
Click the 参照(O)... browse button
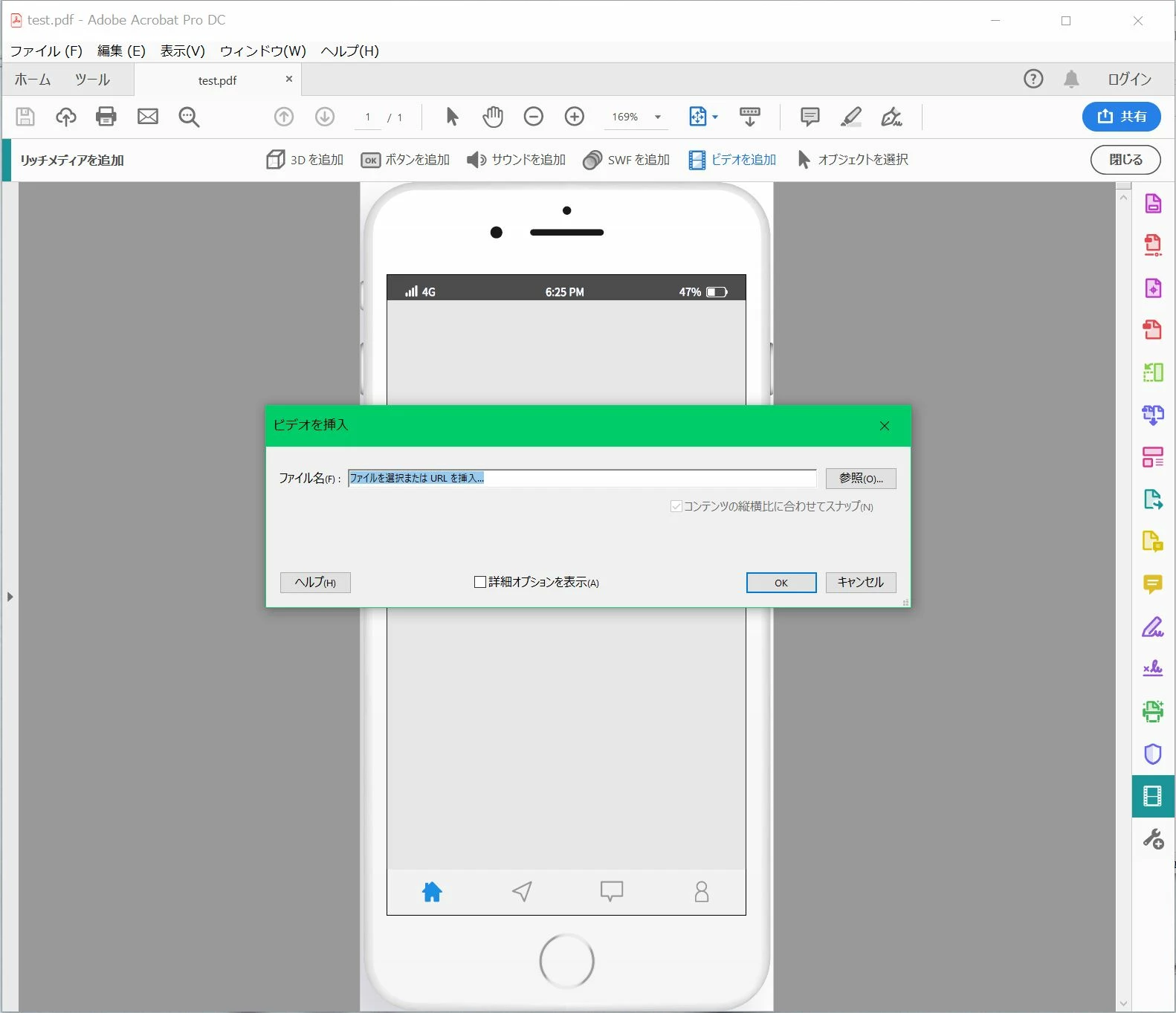861,478
